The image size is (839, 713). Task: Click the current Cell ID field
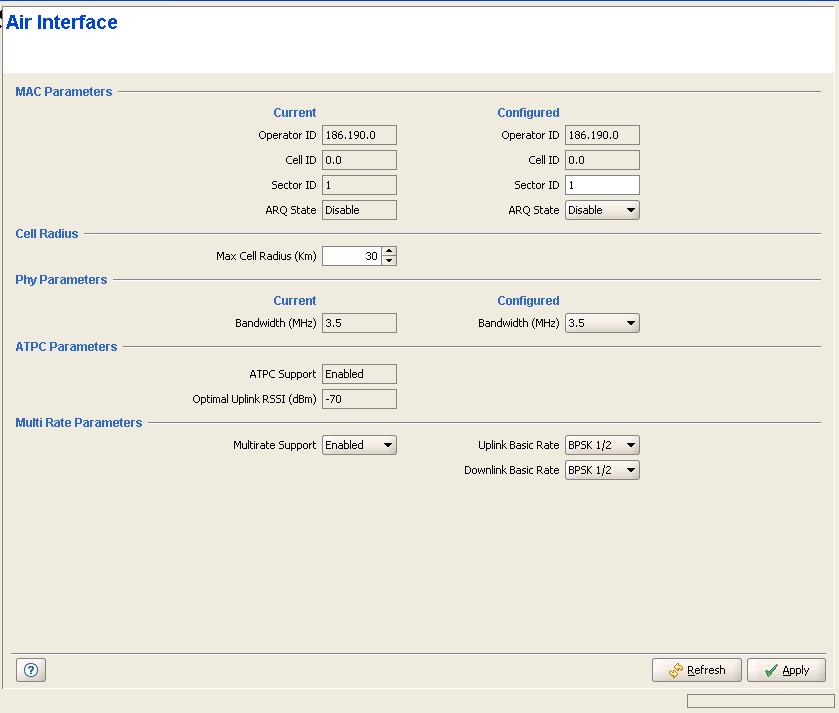tap(359, 160)
